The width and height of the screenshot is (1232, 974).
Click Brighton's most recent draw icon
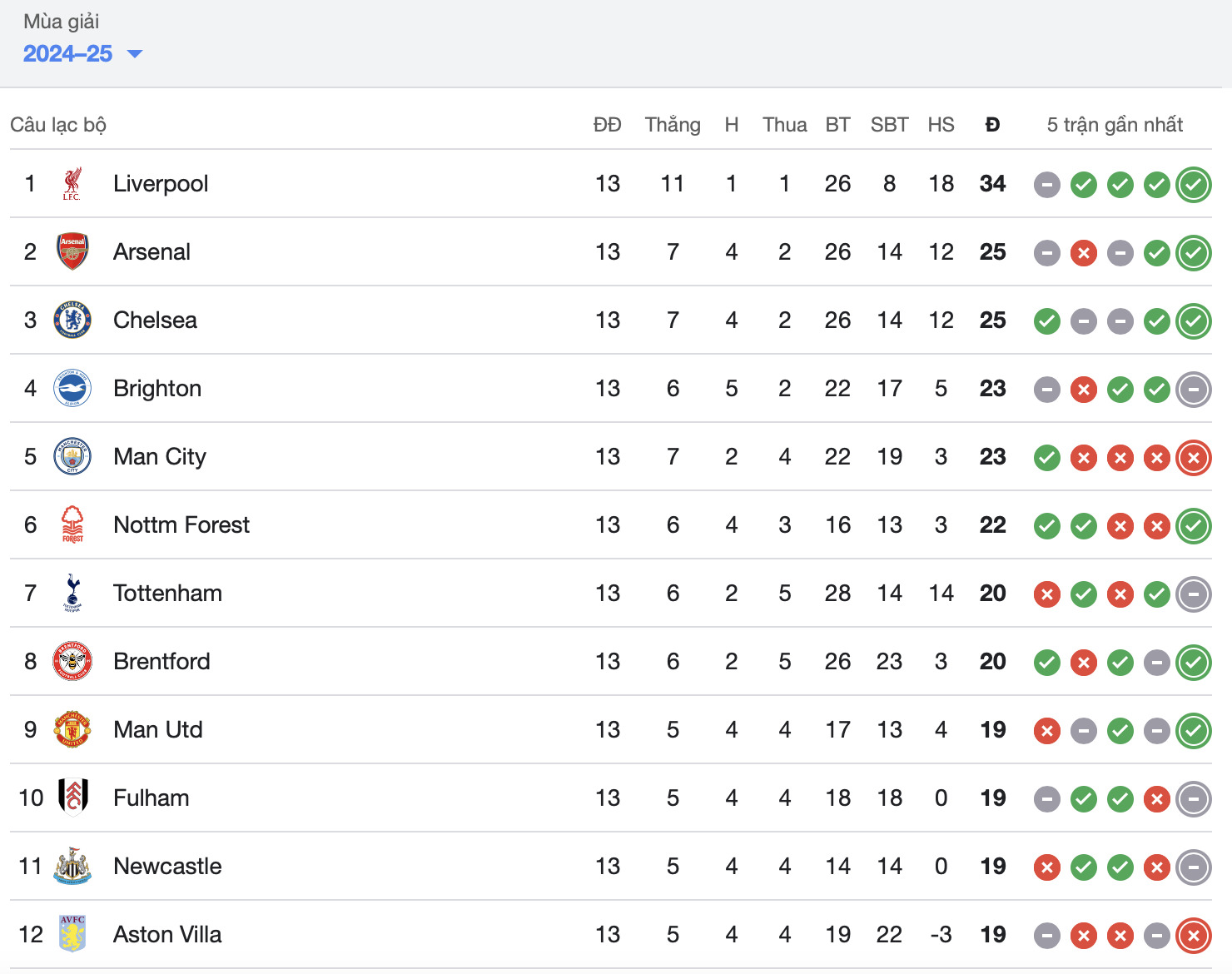tap(1193, 390)
